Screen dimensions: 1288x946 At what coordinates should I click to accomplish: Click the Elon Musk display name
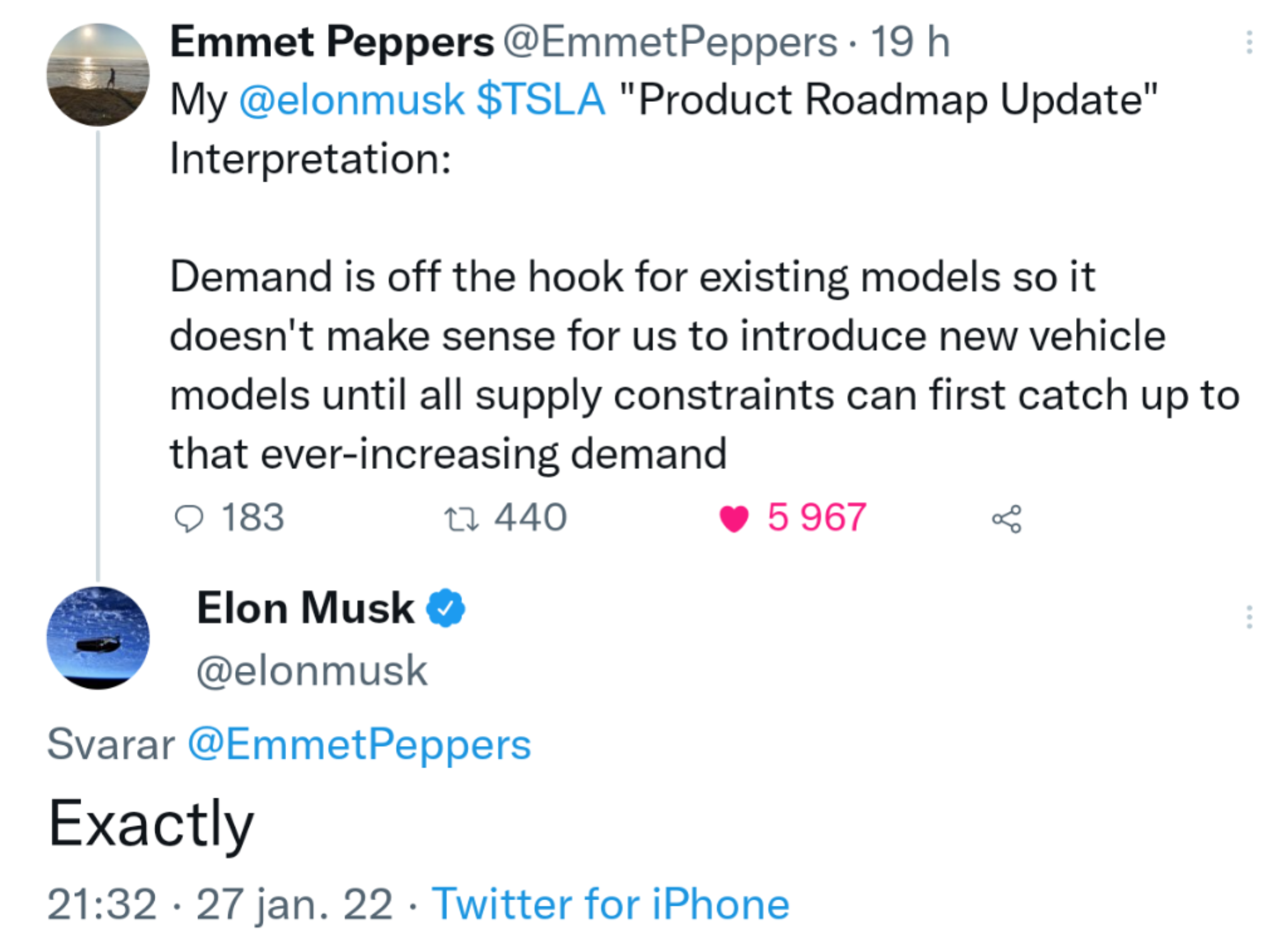click(x=306, y=608)
